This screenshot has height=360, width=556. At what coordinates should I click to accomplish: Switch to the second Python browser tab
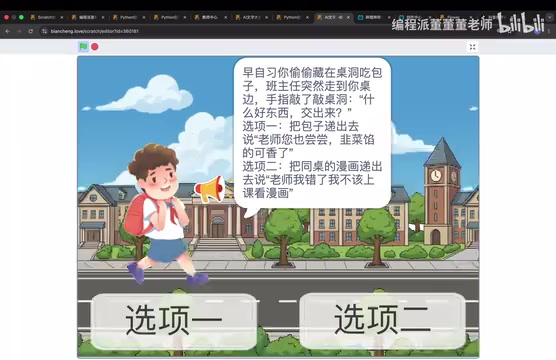pyautogui.click(x=168, y=17)
